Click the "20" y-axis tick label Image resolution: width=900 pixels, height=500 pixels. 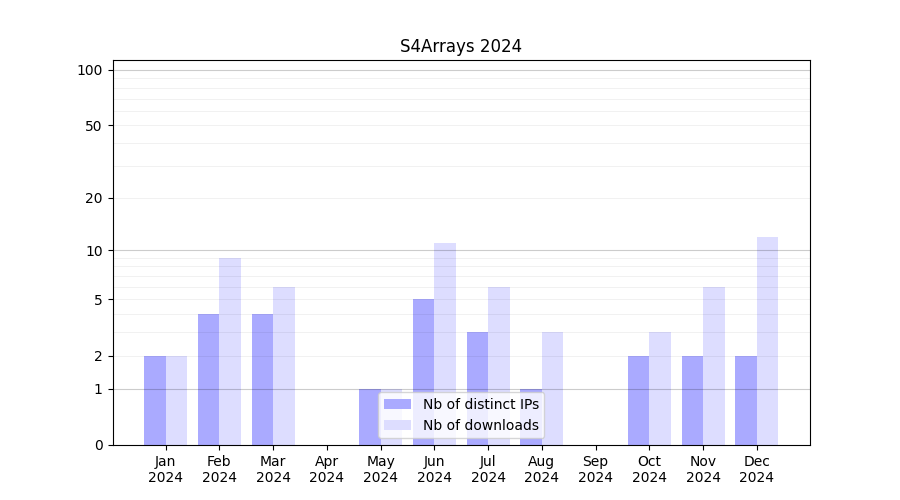coord(94,198)
